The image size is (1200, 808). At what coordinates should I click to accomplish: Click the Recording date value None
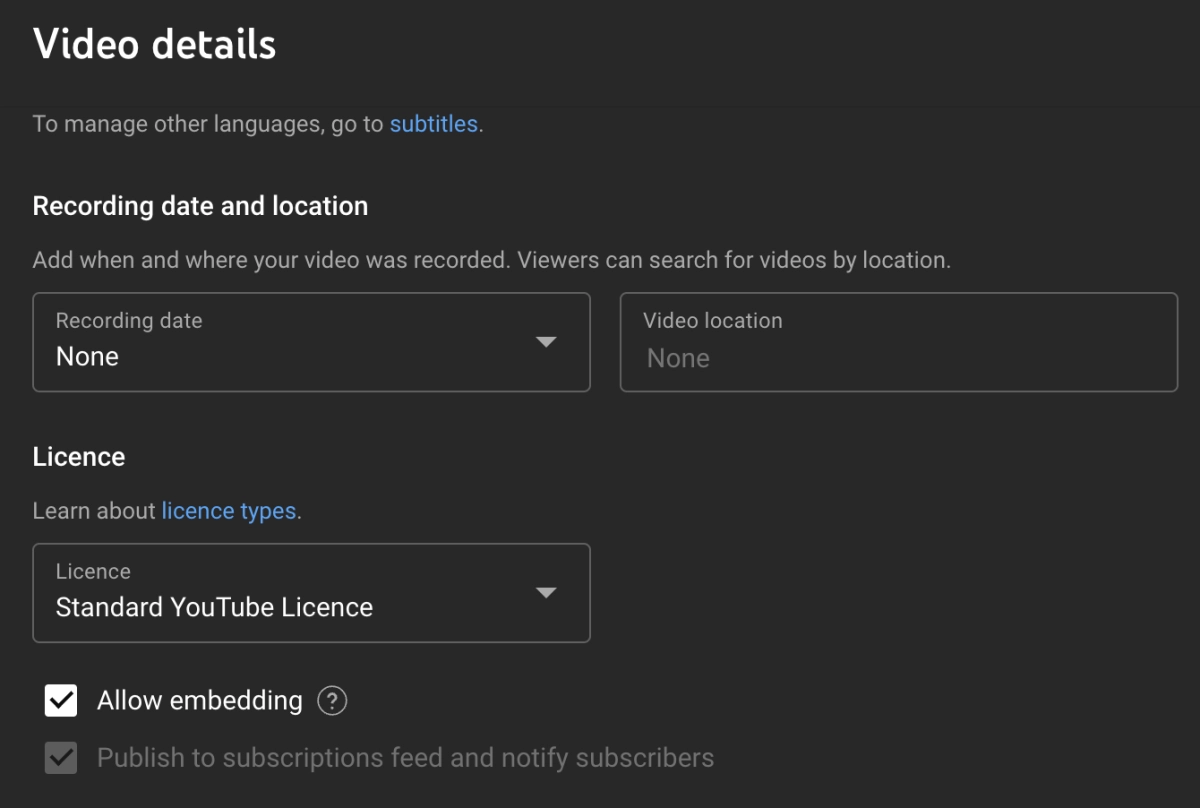tap(88, 357)
